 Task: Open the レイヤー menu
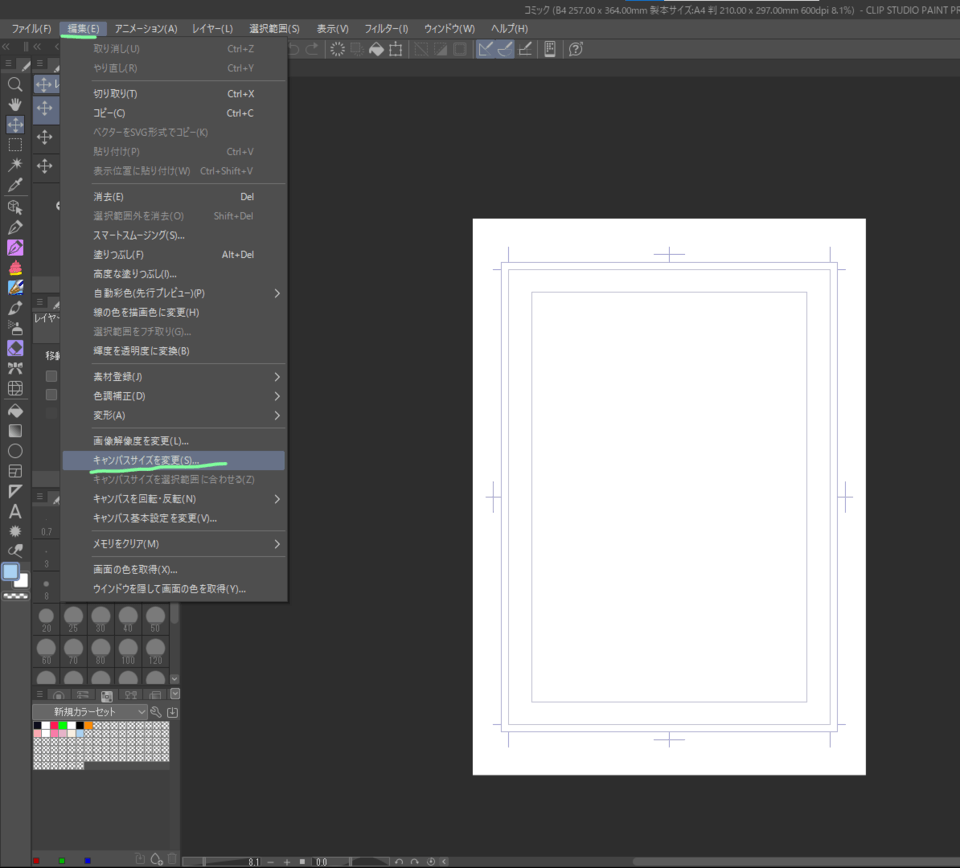point(211,28)
